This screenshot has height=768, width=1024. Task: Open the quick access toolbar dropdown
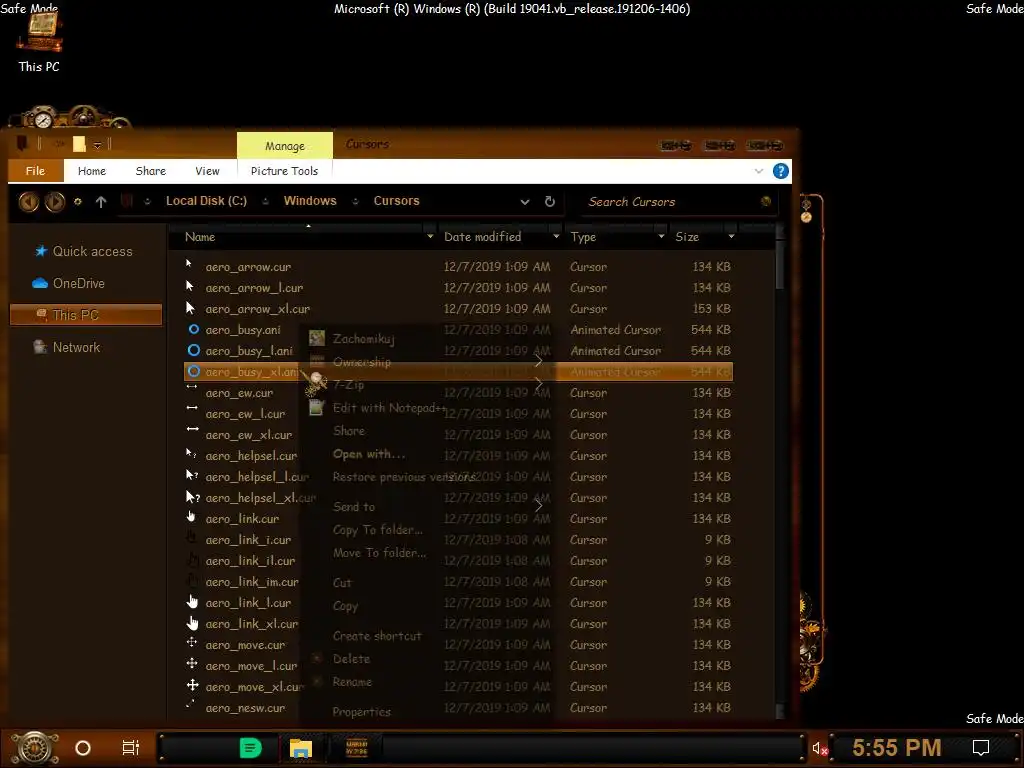tap(97, 144)
